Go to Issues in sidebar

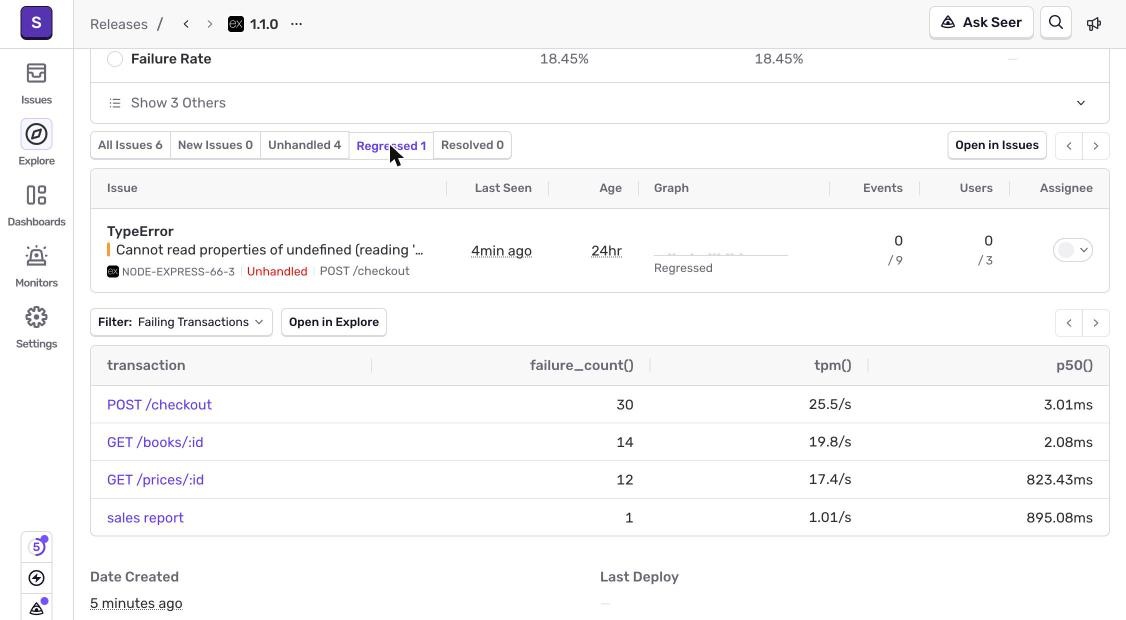coord(36,84)
